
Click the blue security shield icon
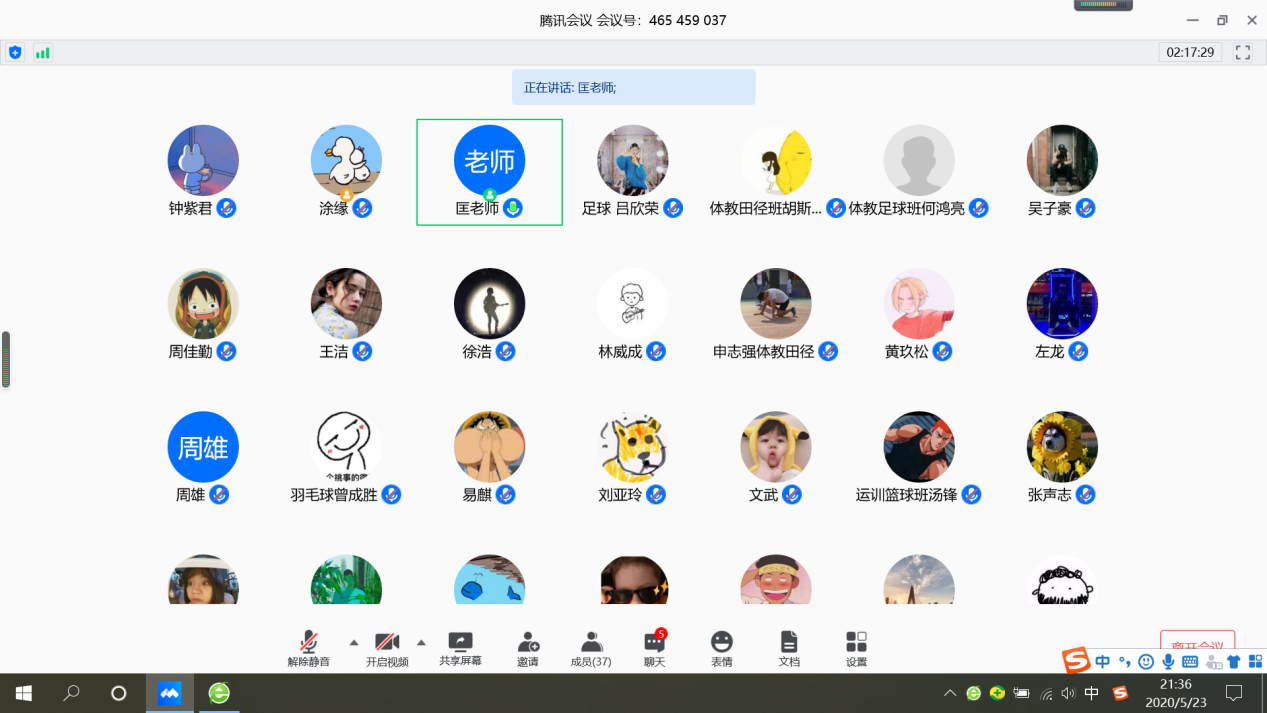pos(15,52)
